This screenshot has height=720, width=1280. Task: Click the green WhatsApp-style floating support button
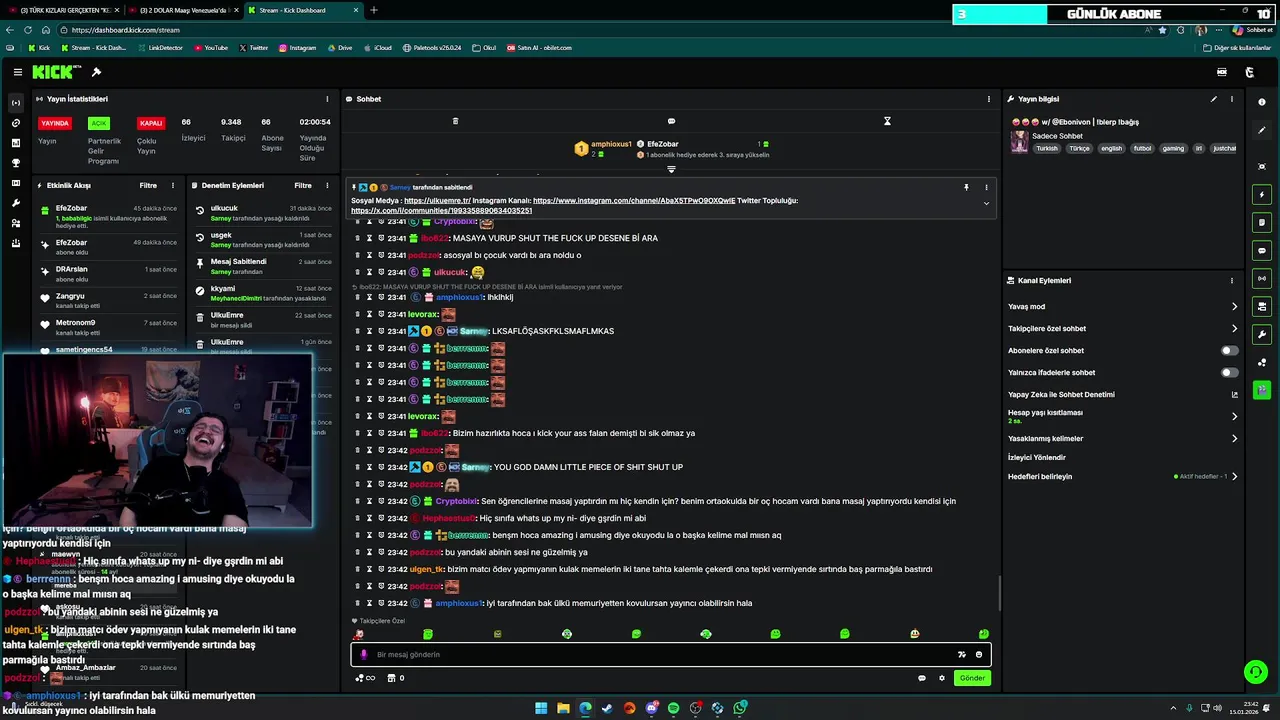tap(1255, 672)
